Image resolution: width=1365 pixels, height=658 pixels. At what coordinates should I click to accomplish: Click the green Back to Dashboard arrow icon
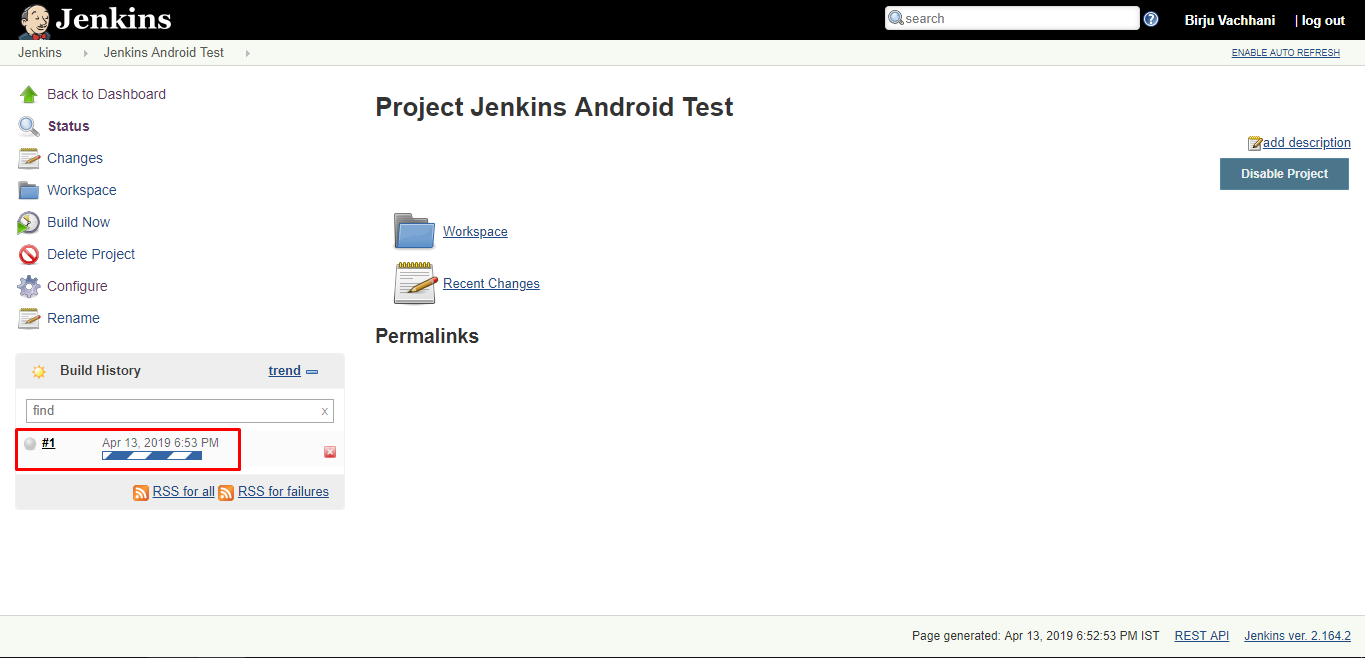[x=30, y=94]
